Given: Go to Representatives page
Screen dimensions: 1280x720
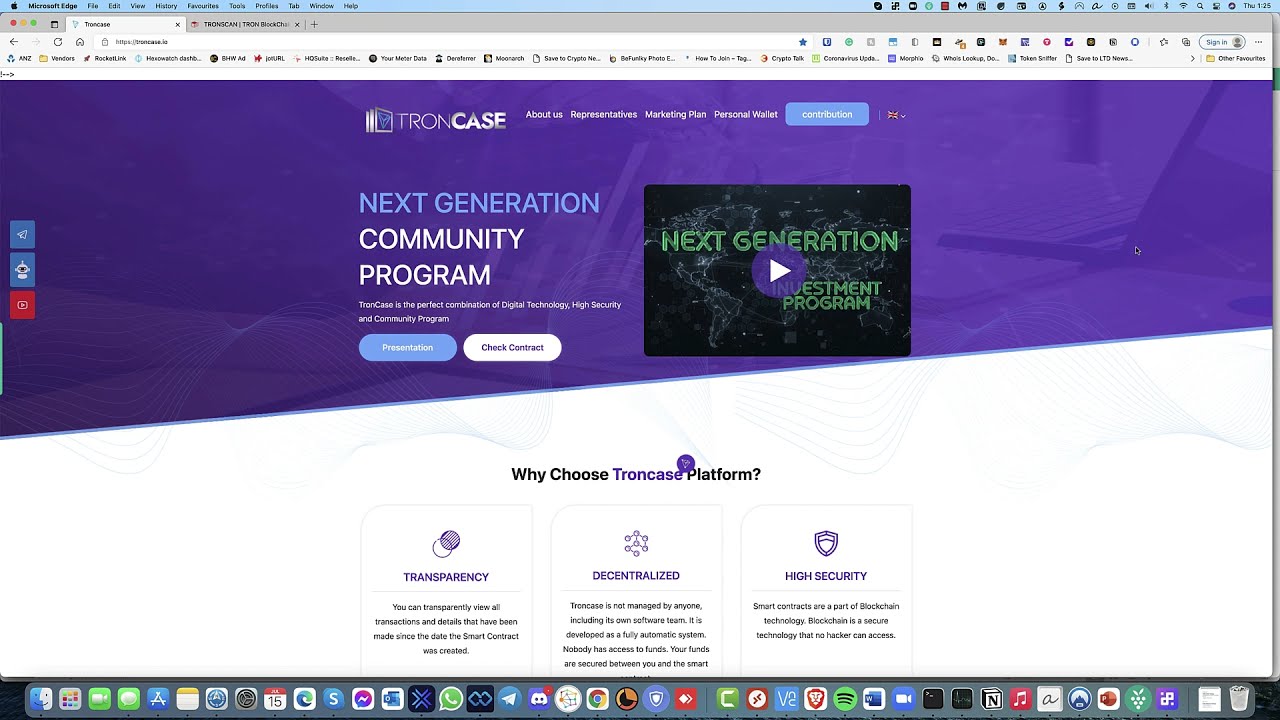Looking at the screenshot, I should pyautogui.click(x=603, y=114).
